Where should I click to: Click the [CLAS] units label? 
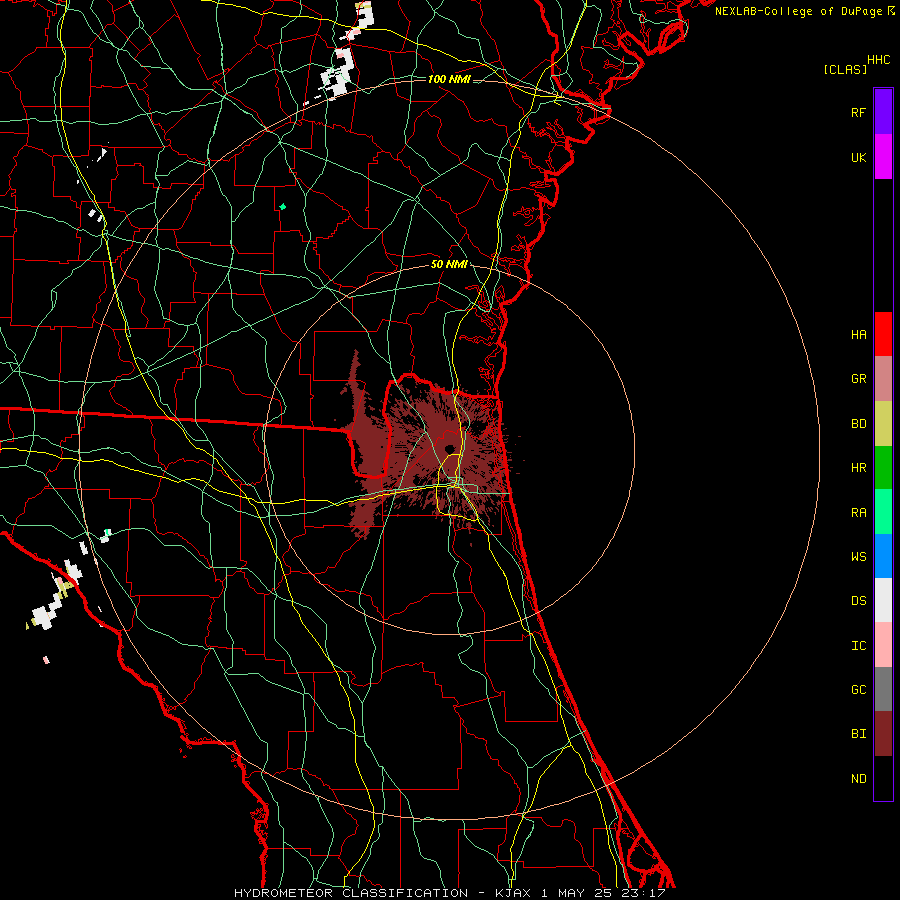[845, 69]
